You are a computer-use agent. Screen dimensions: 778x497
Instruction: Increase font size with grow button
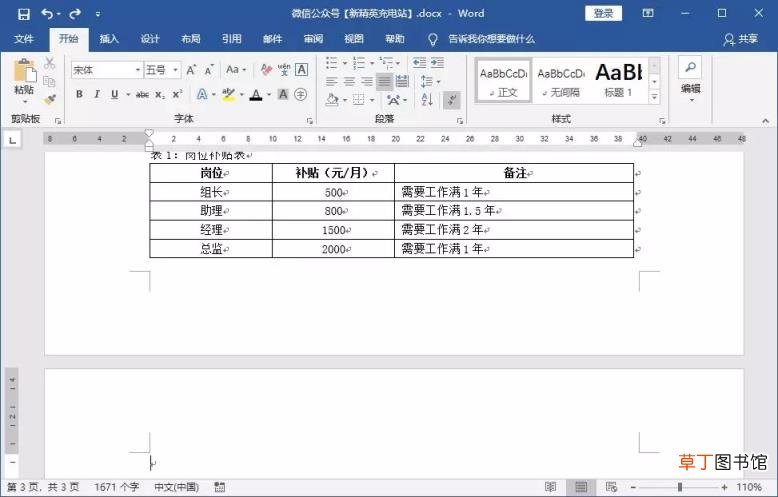tap(191, 70)
